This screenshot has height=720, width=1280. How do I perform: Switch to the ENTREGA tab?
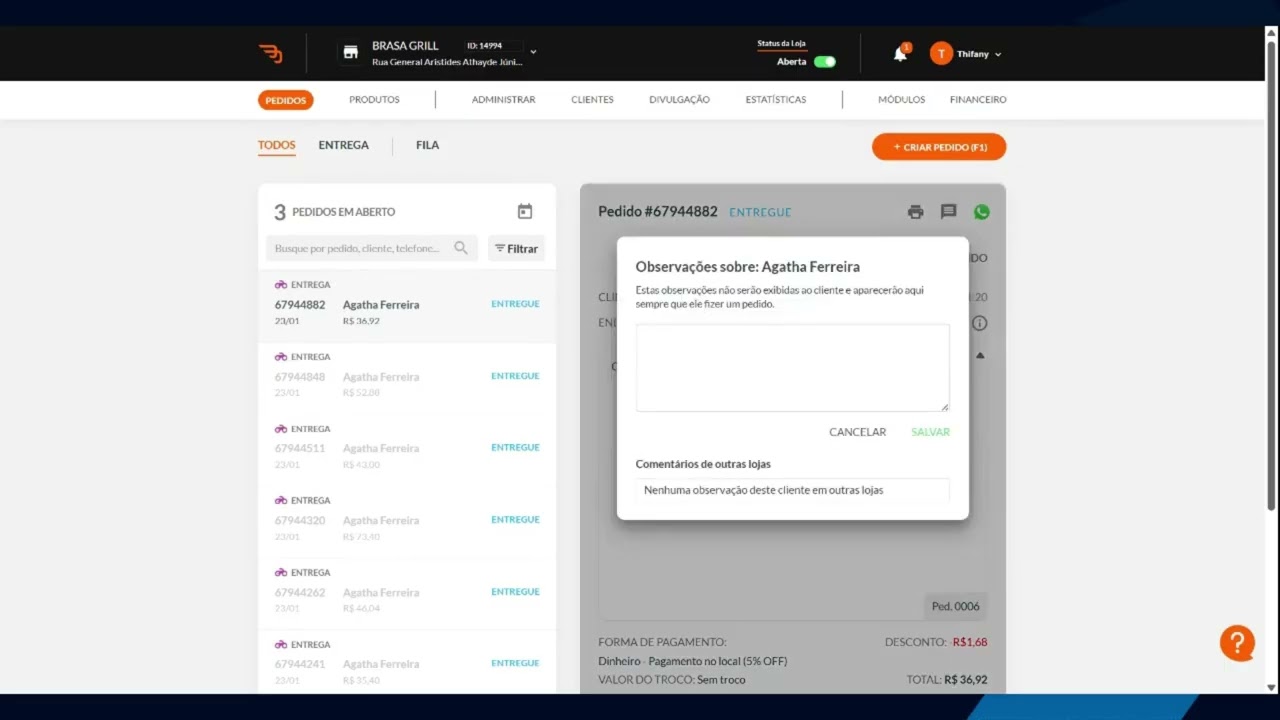click(344, 145)
